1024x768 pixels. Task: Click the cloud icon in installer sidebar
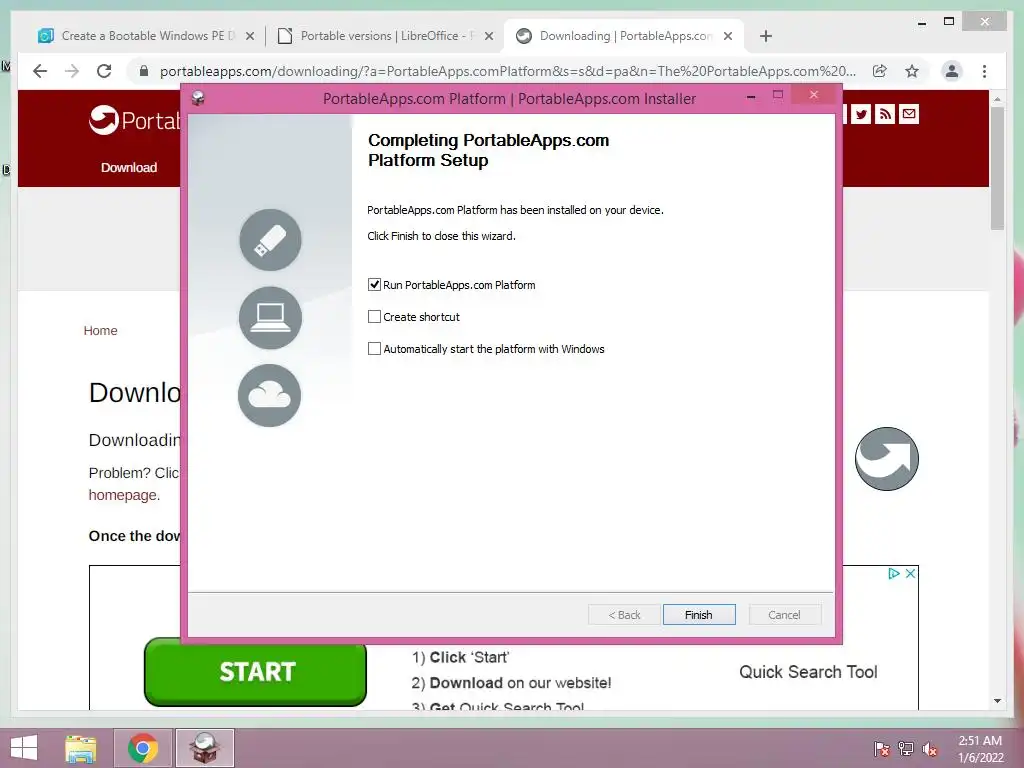point(270,396)
